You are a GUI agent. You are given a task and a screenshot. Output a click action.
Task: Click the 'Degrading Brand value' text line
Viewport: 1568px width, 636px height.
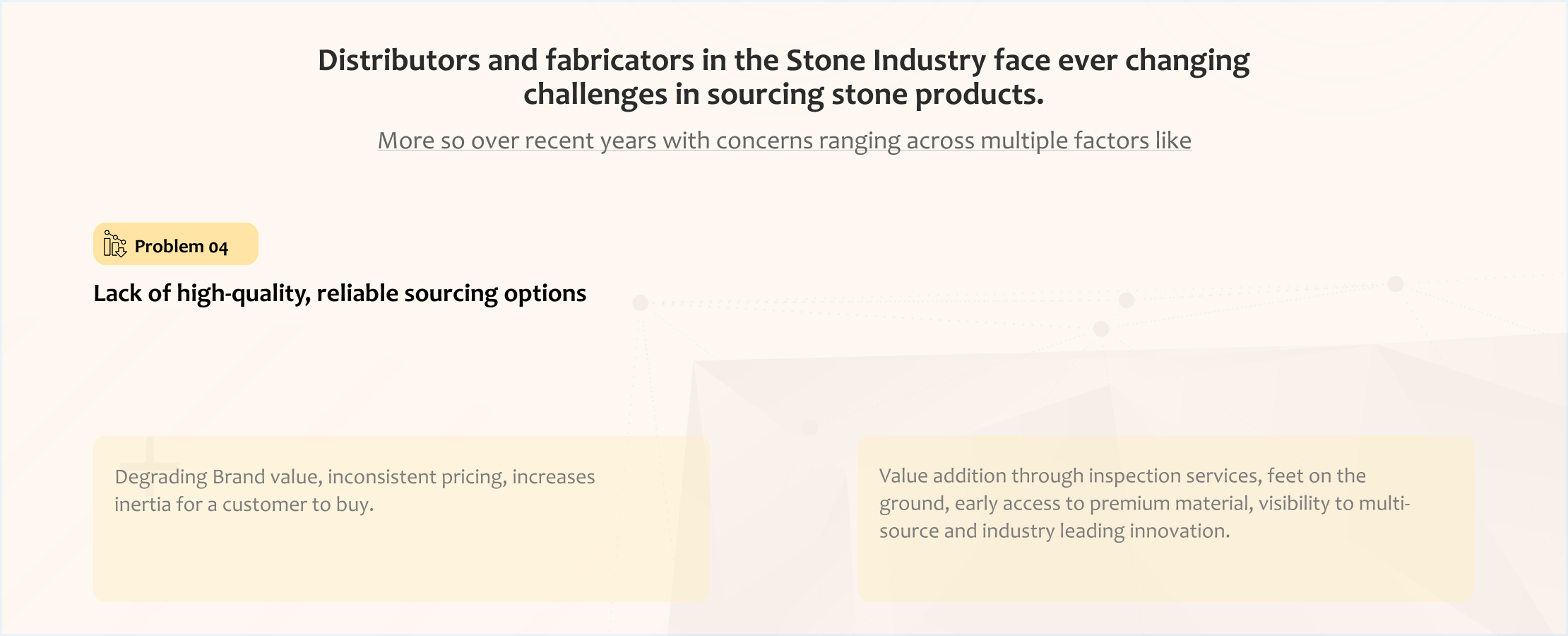pos(355,477)
